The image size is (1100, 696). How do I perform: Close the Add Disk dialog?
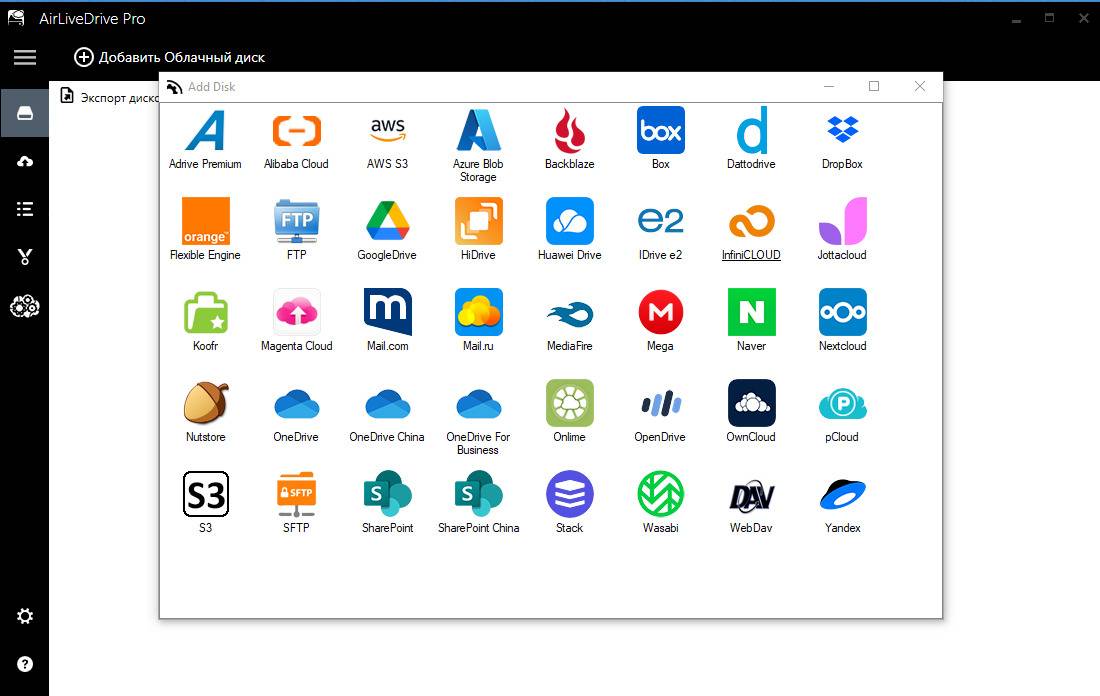(x=920, y=86)
